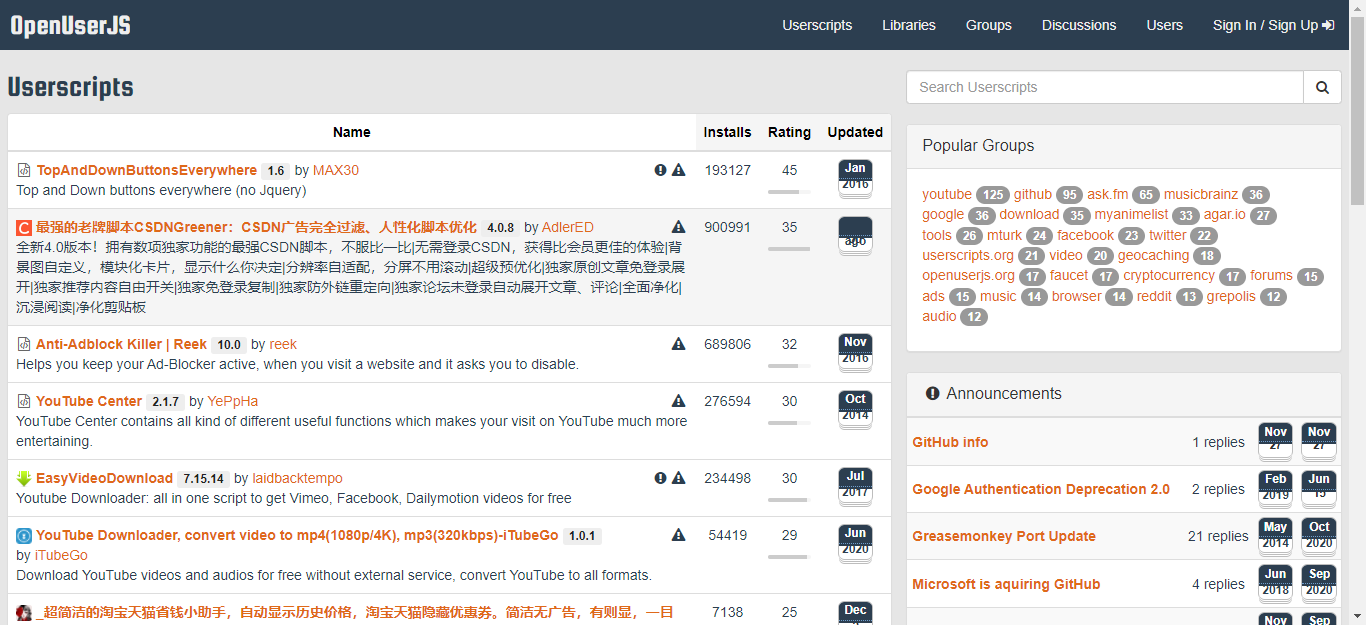1366x625 pixels.
Task: Click Jun 2018 calendar icon for Microsoft GitHub
Action: [x=1275, y=585]
